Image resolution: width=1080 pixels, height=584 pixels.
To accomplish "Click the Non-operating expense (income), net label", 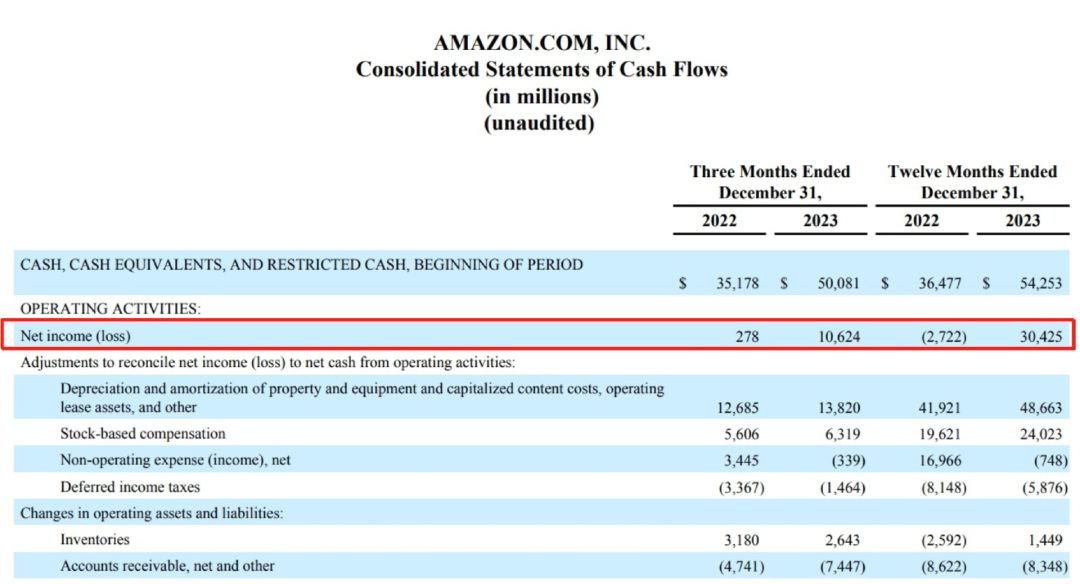I will 175,460.
